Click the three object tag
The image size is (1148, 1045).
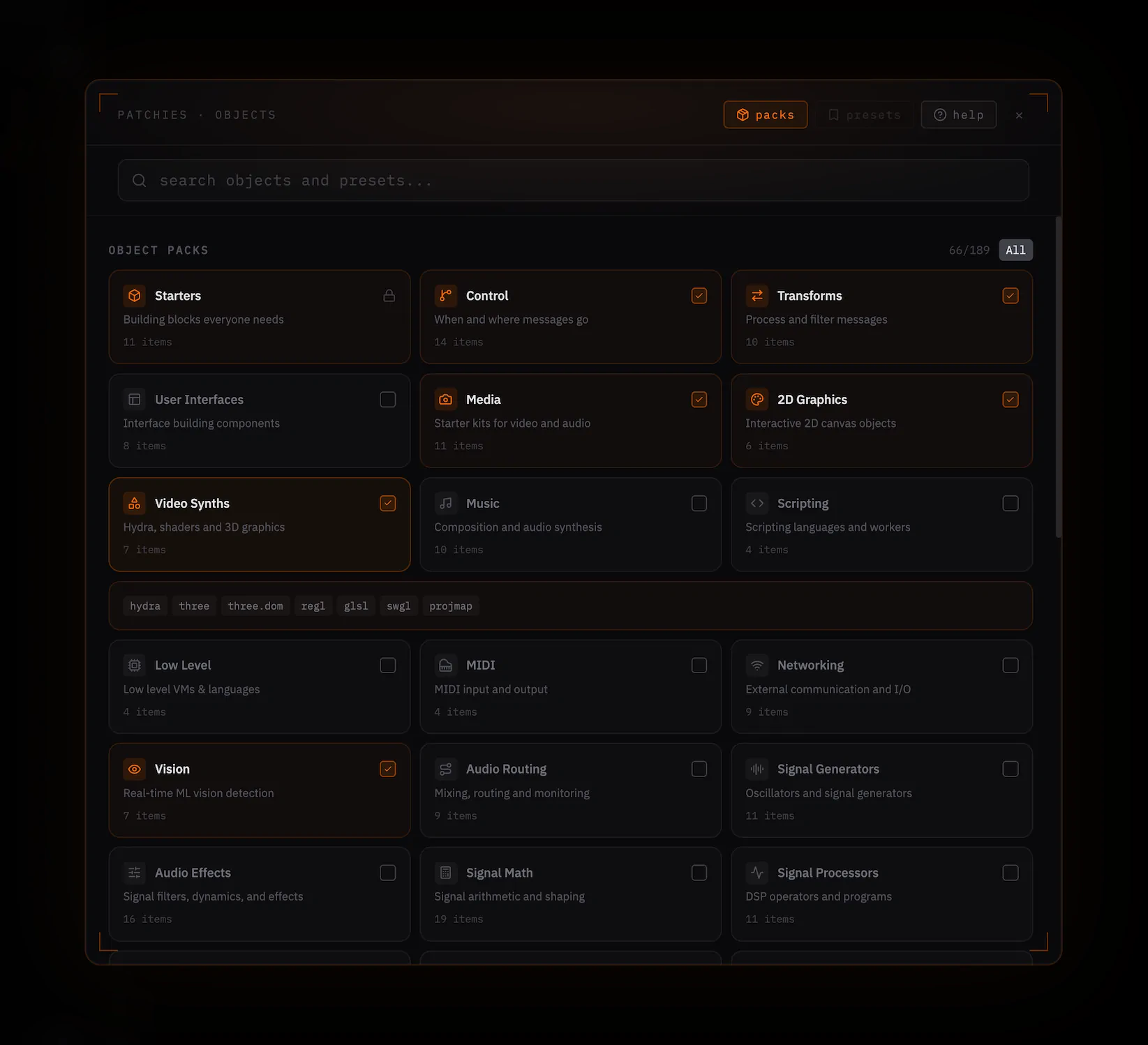[194, 606]
